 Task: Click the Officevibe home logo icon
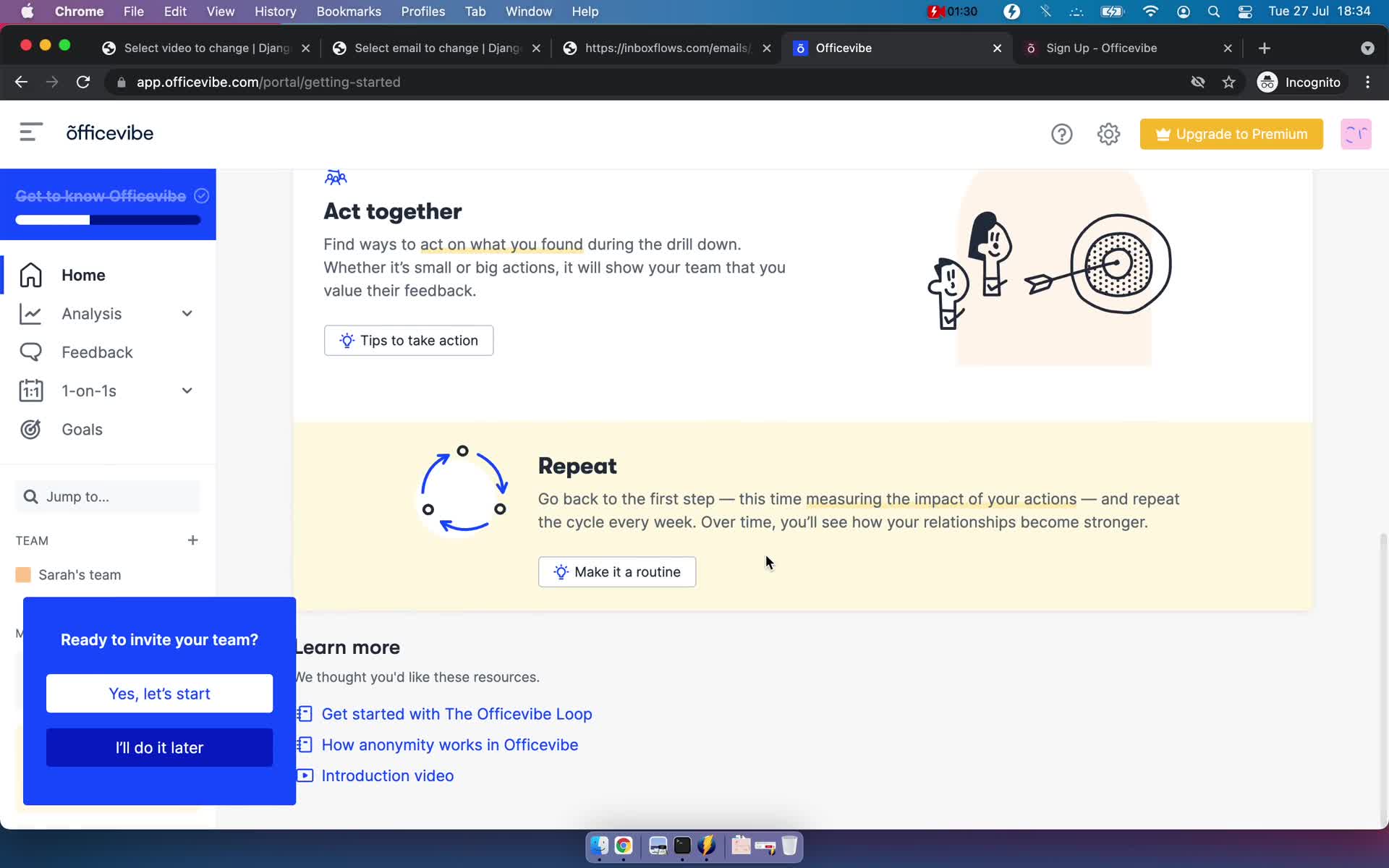(x=110, y=133)
